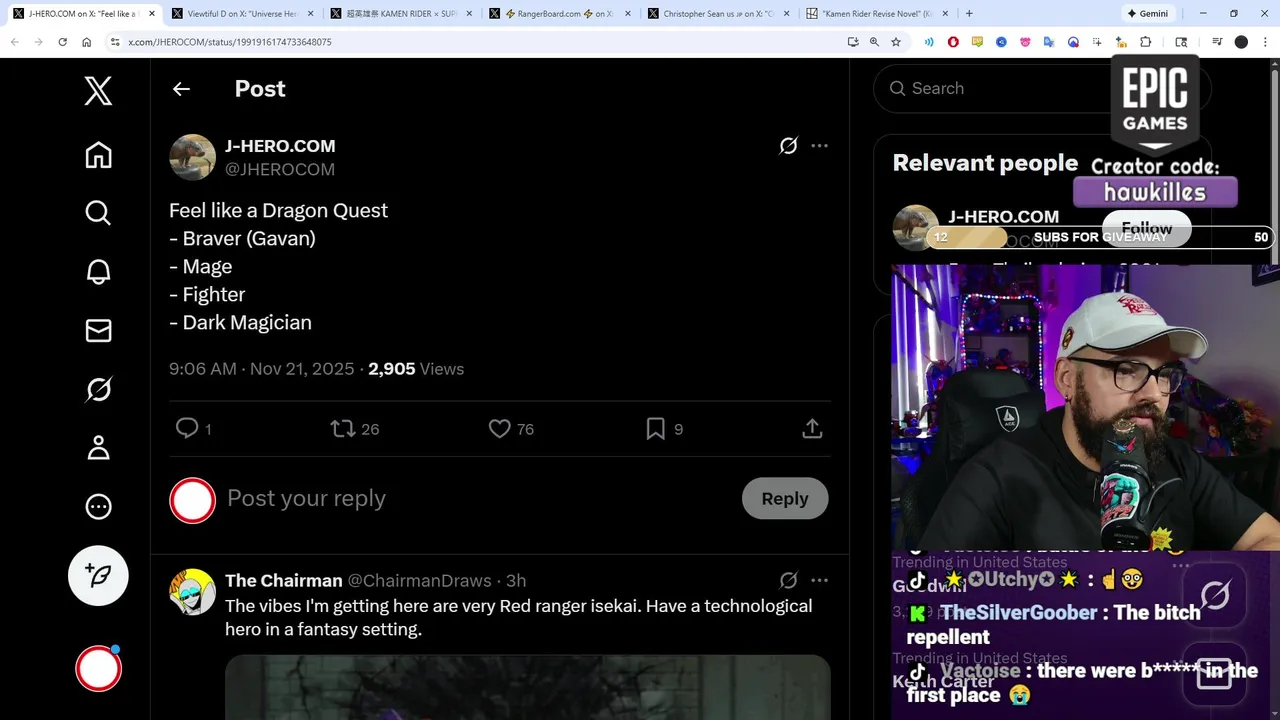Open Notifications bell icon
The width and height of the screenshot is (1280, 720).
pyautogui.click(x=98, y=271)
